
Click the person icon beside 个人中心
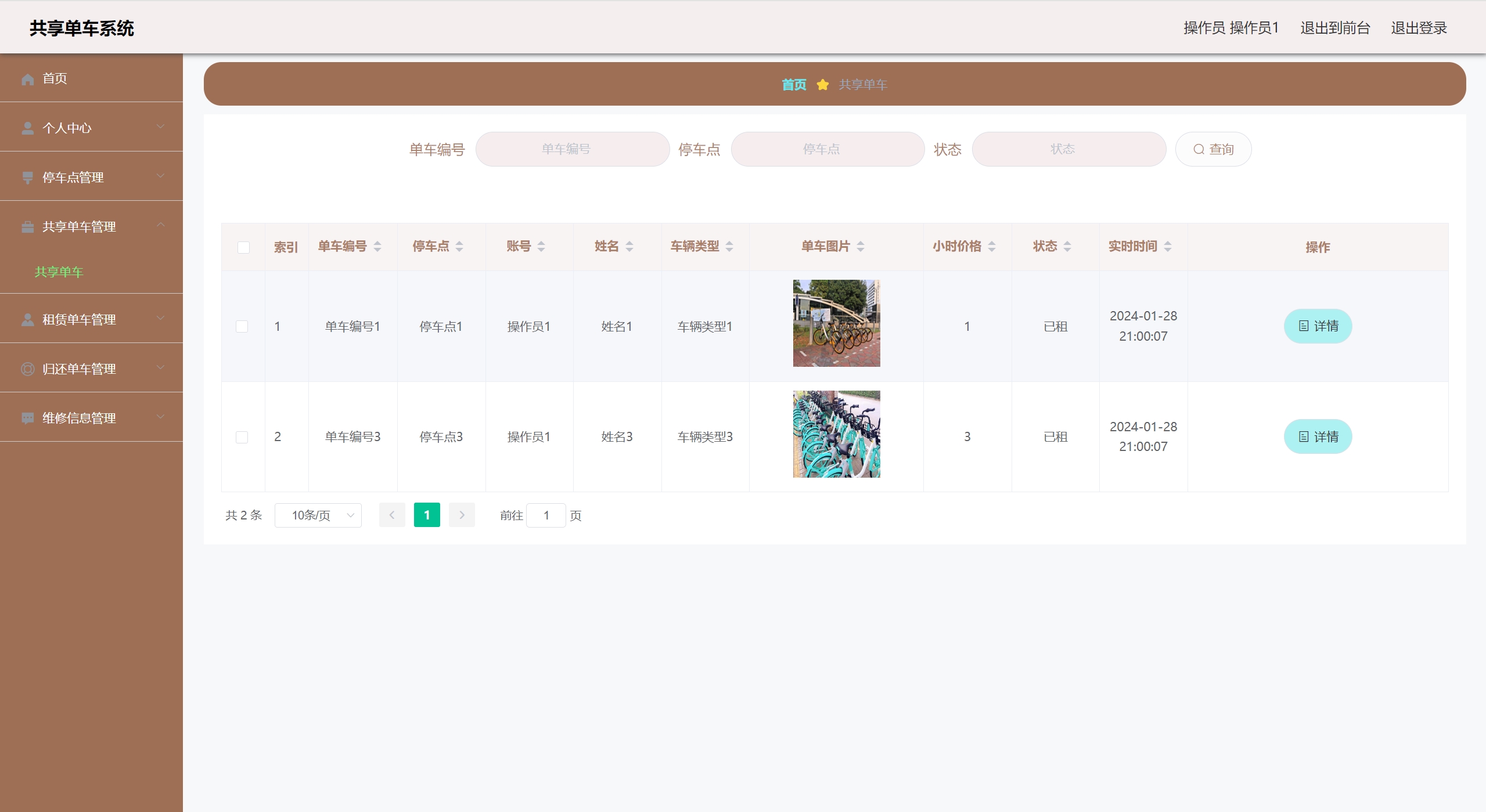point(27,128)
